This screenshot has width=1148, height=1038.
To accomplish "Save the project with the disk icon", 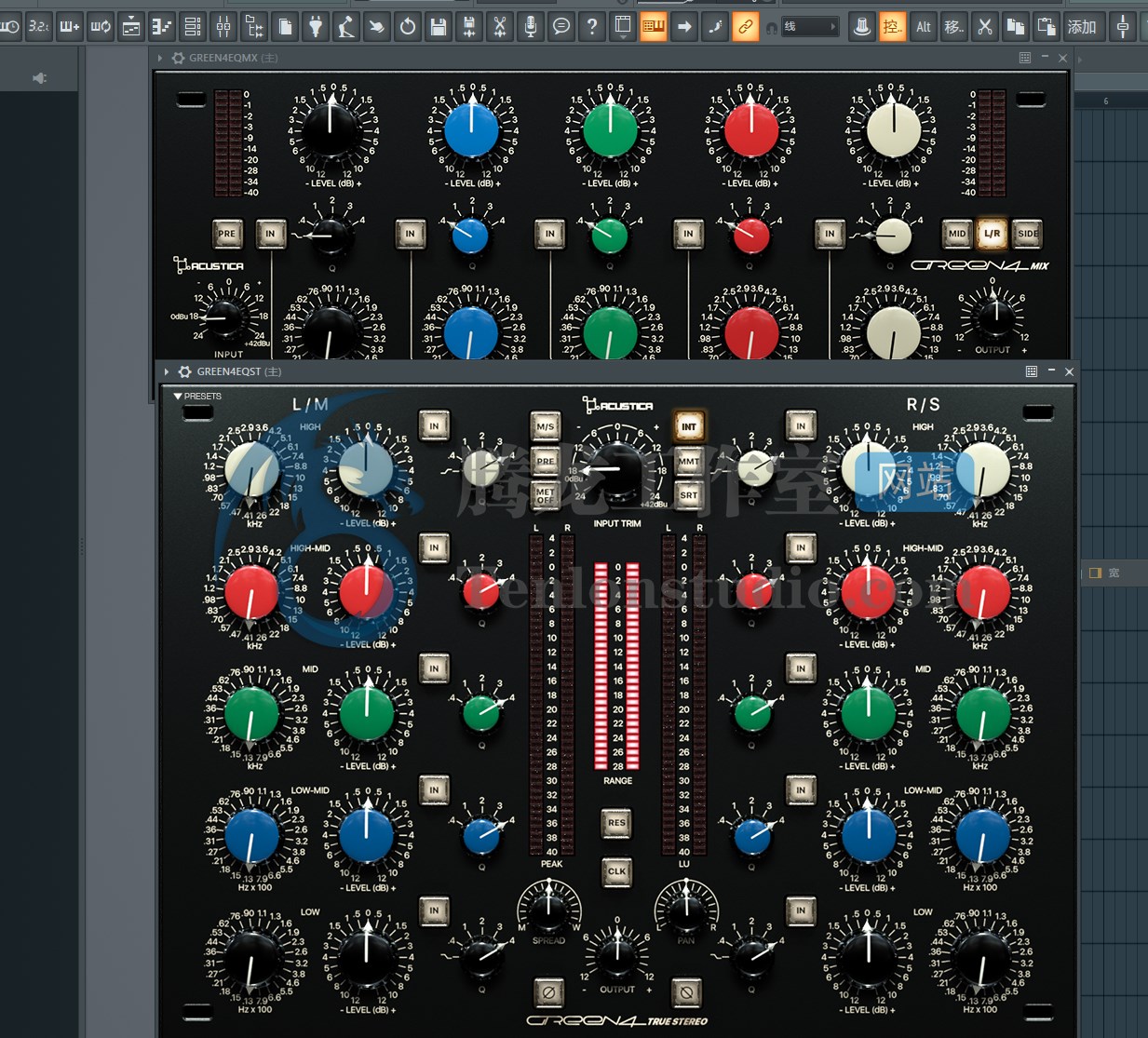I will tap(439, 27).
